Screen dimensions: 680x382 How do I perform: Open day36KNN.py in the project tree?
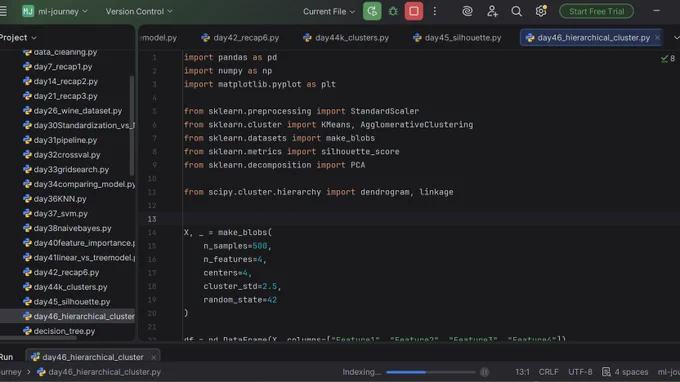point(60,199)
